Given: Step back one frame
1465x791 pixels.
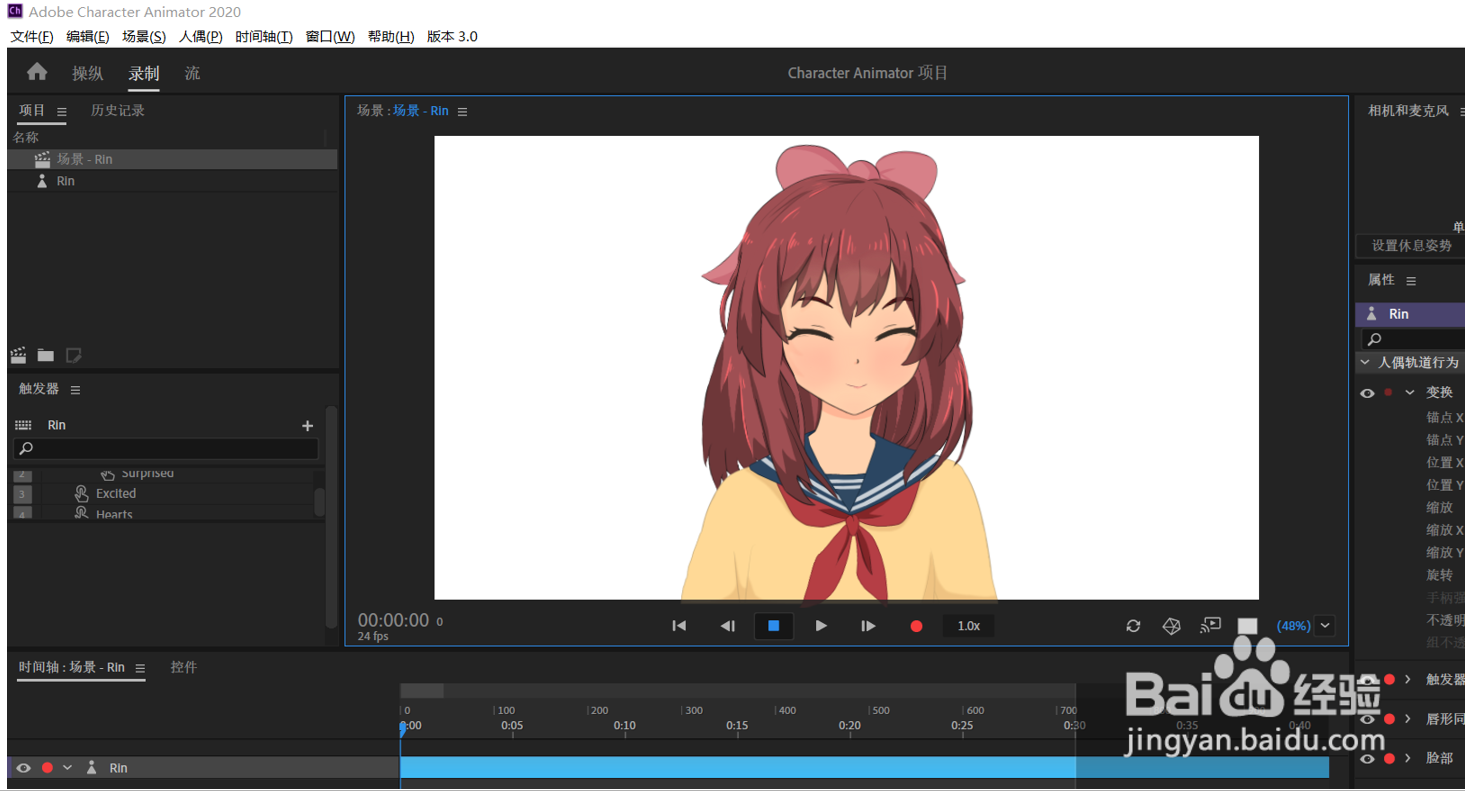Looking at the screenshot, I should (727, 626).
